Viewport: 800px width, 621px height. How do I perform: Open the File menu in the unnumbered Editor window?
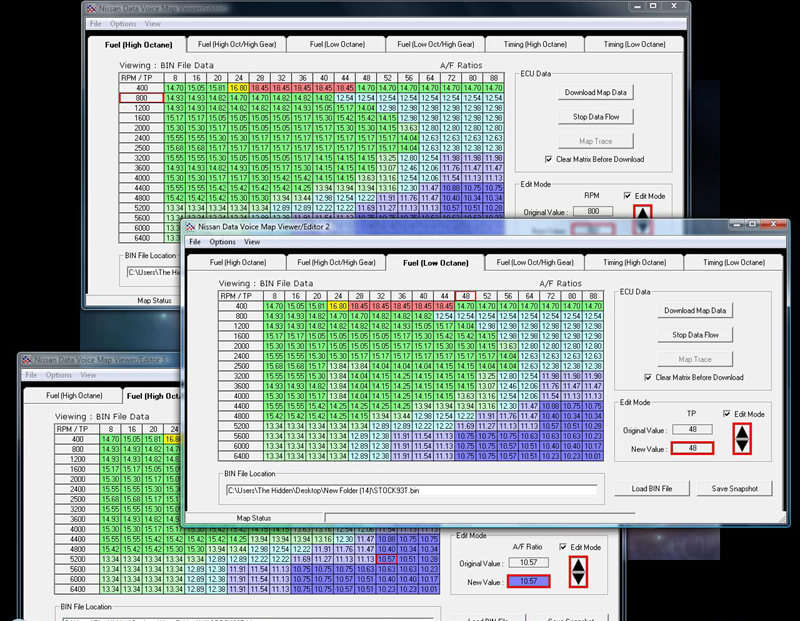pos(95,24)
